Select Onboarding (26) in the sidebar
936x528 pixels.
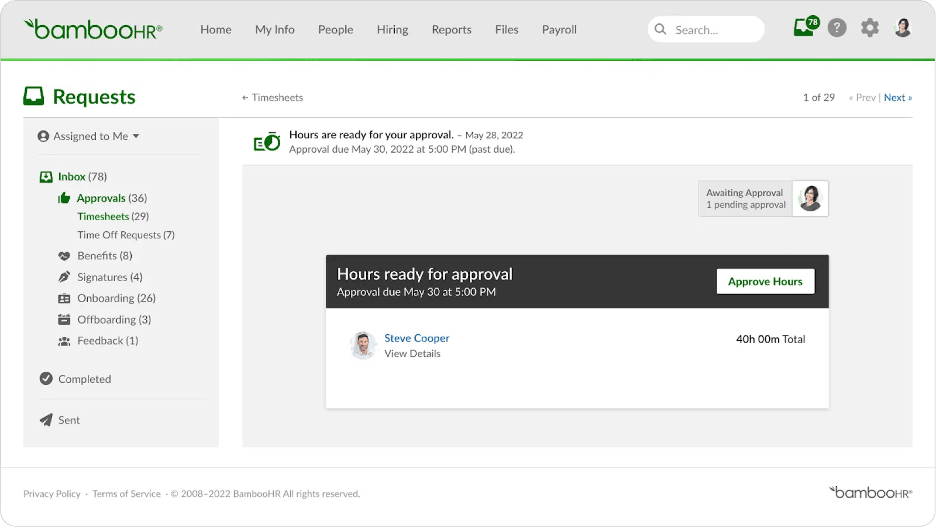click(x=116, y=298)
